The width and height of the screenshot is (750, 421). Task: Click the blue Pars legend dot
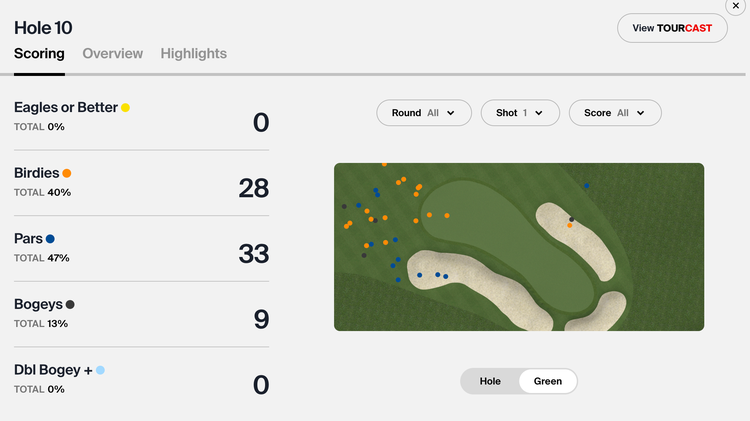point(50,239)
